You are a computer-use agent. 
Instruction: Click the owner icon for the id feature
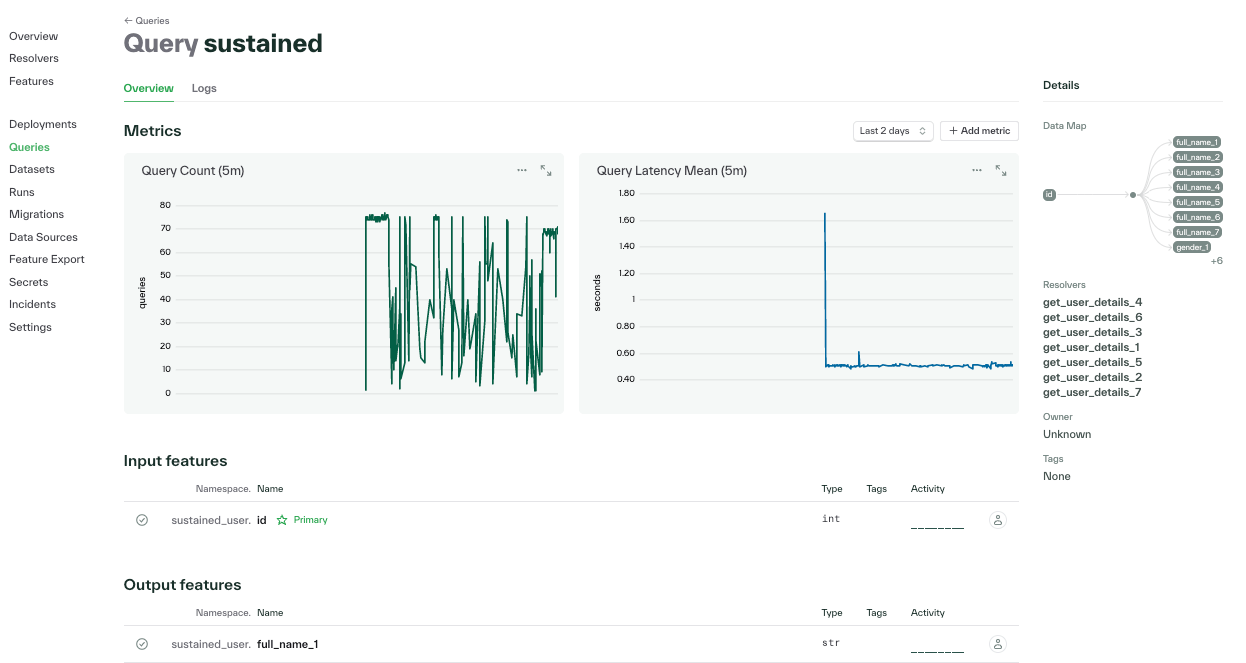tap(997, 519)
